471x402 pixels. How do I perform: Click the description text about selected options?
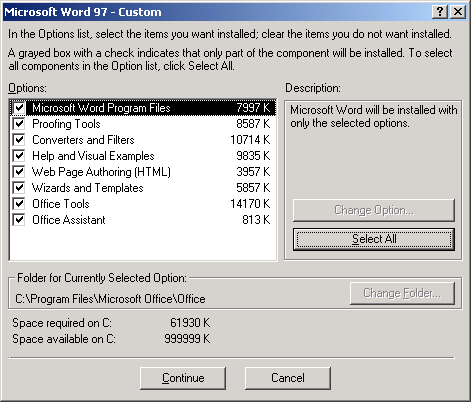click(374, 116)
